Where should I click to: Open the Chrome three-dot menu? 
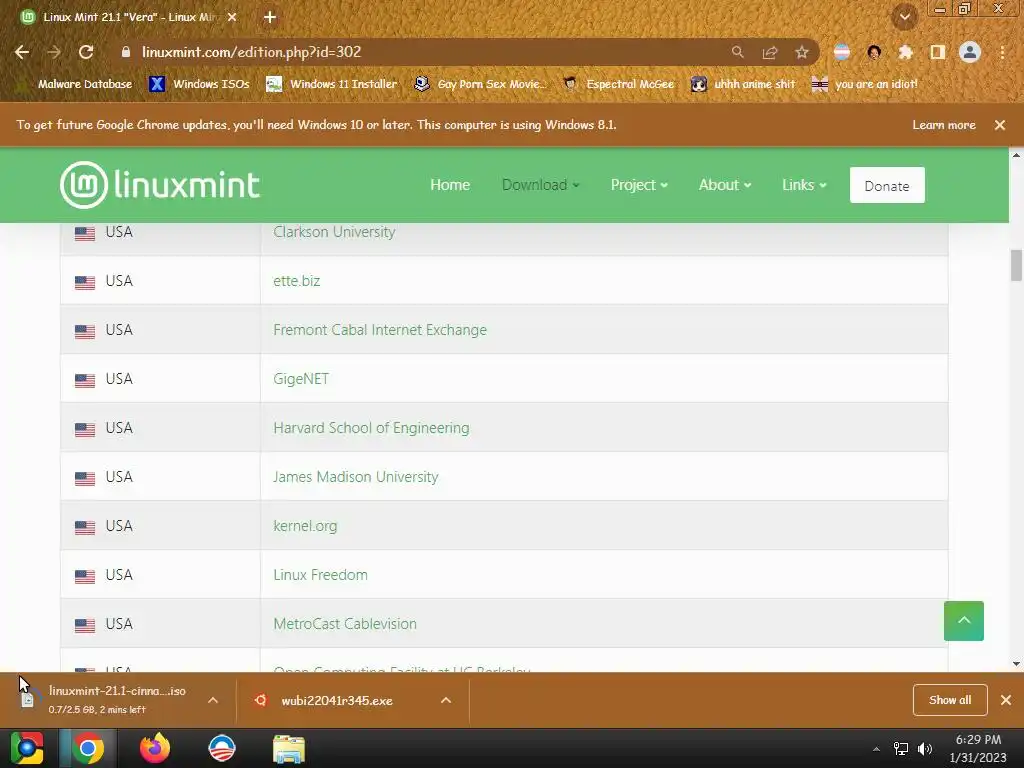click(x=1002, y=52)
